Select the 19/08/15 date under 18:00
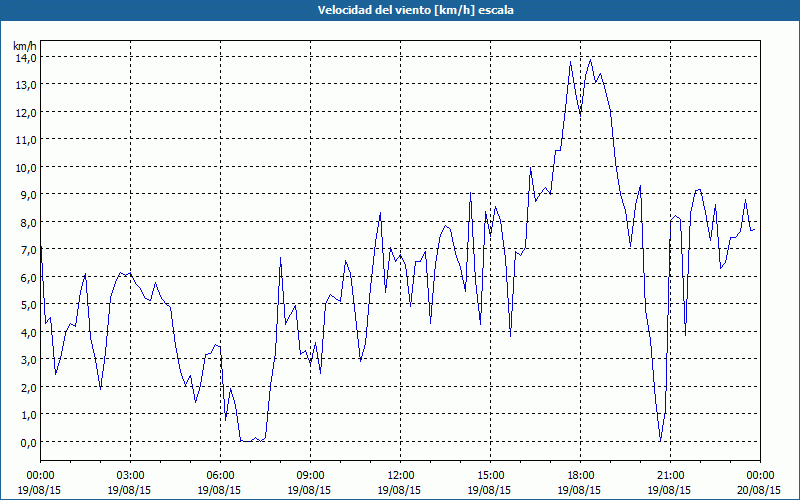Image resolution: width=800 pixels, height=500 pixels. tap(579, 490)
